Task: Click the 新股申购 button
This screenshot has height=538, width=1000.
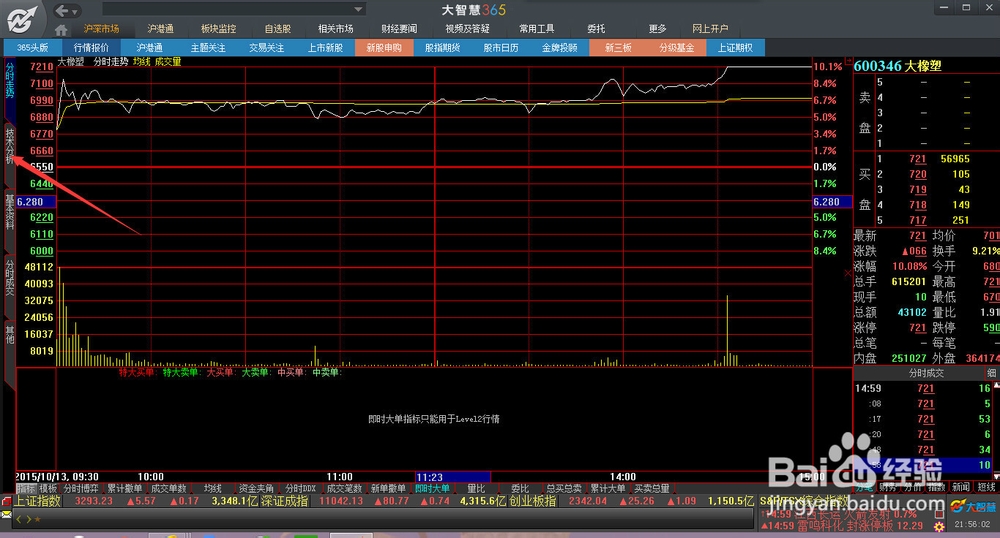Action: point(384,48)
